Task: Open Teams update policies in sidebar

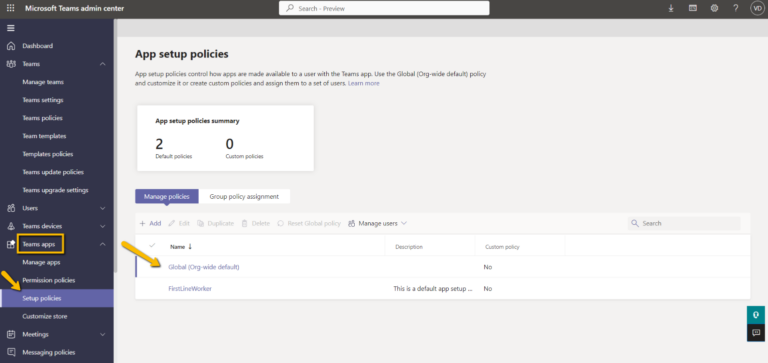Action: pyautogui.click(x=53, y=172)
